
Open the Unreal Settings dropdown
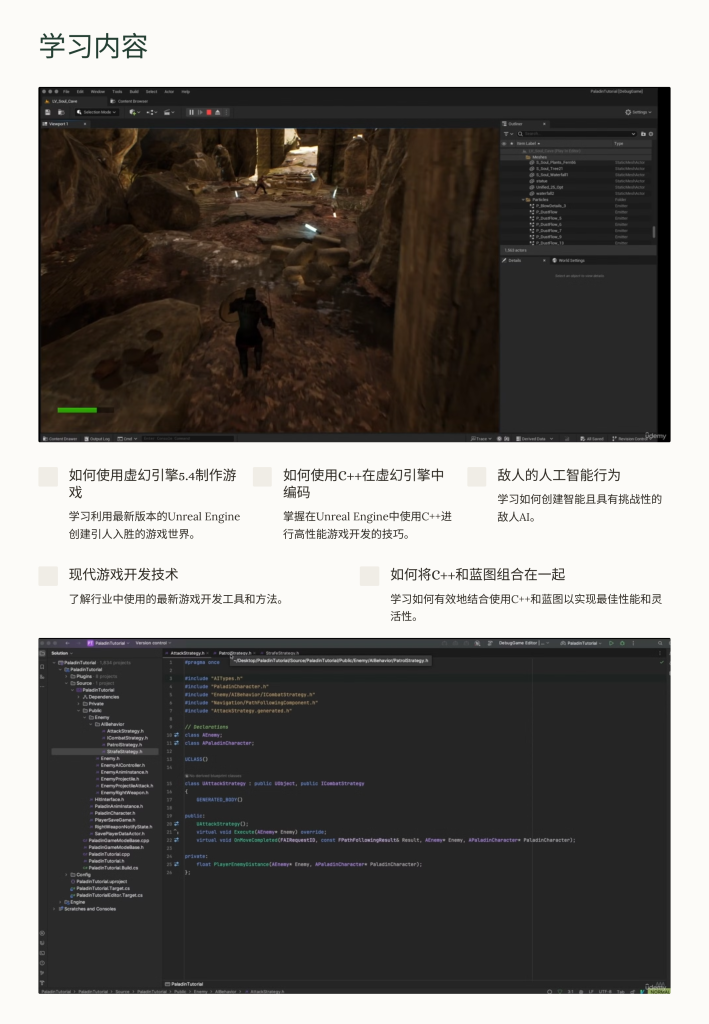[x=638, y=112]
